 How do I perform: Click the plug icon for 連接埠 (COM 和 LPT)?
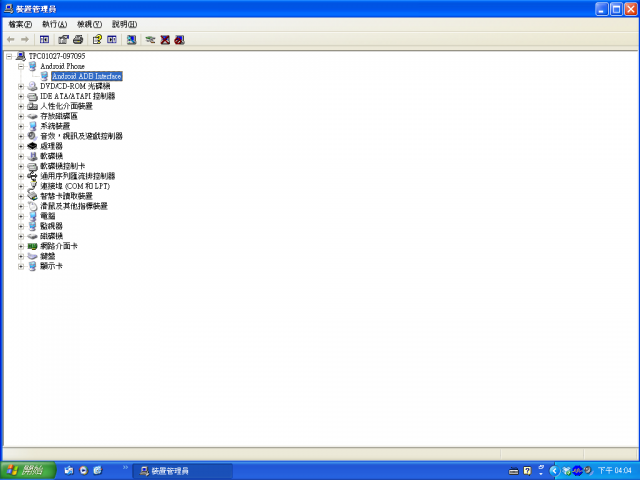pos(32,186)
